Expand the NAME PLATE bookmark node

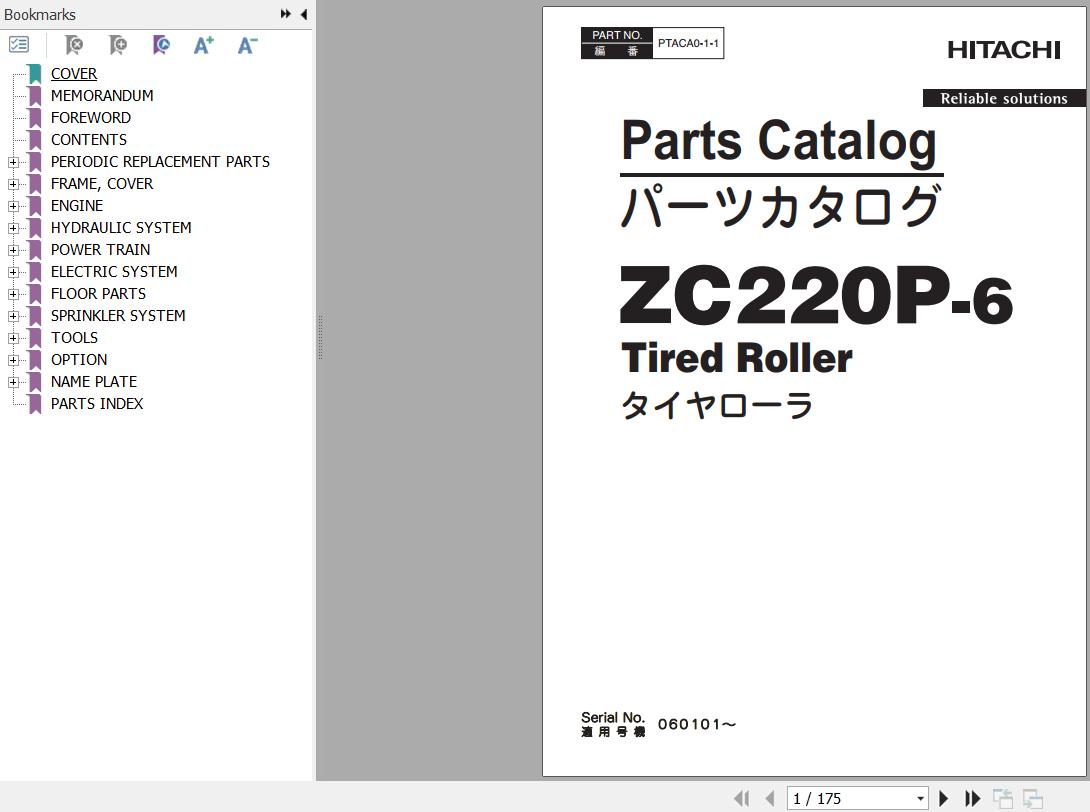[13, 382]
